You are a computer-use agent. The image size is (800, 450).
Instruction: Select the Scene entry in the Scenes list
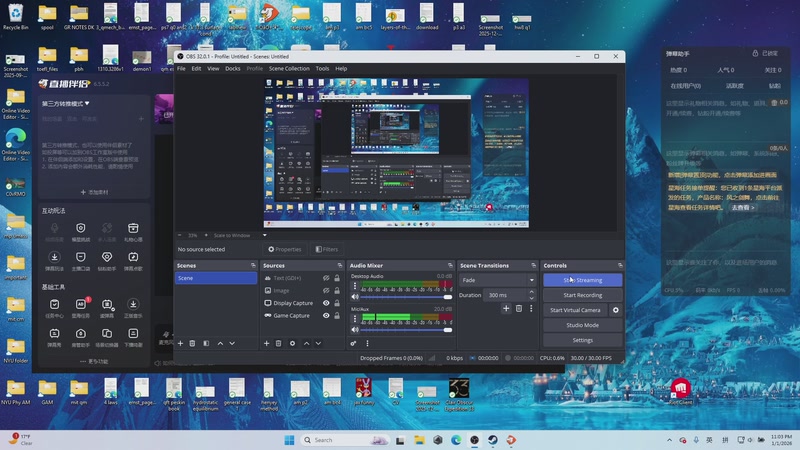216,278
